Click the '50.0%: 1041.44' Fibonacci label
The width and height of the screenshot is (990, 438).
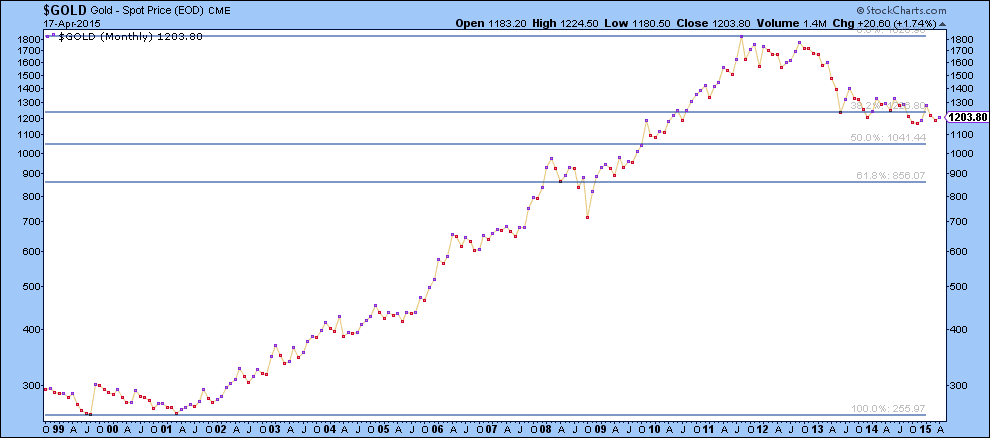[886, 137]
